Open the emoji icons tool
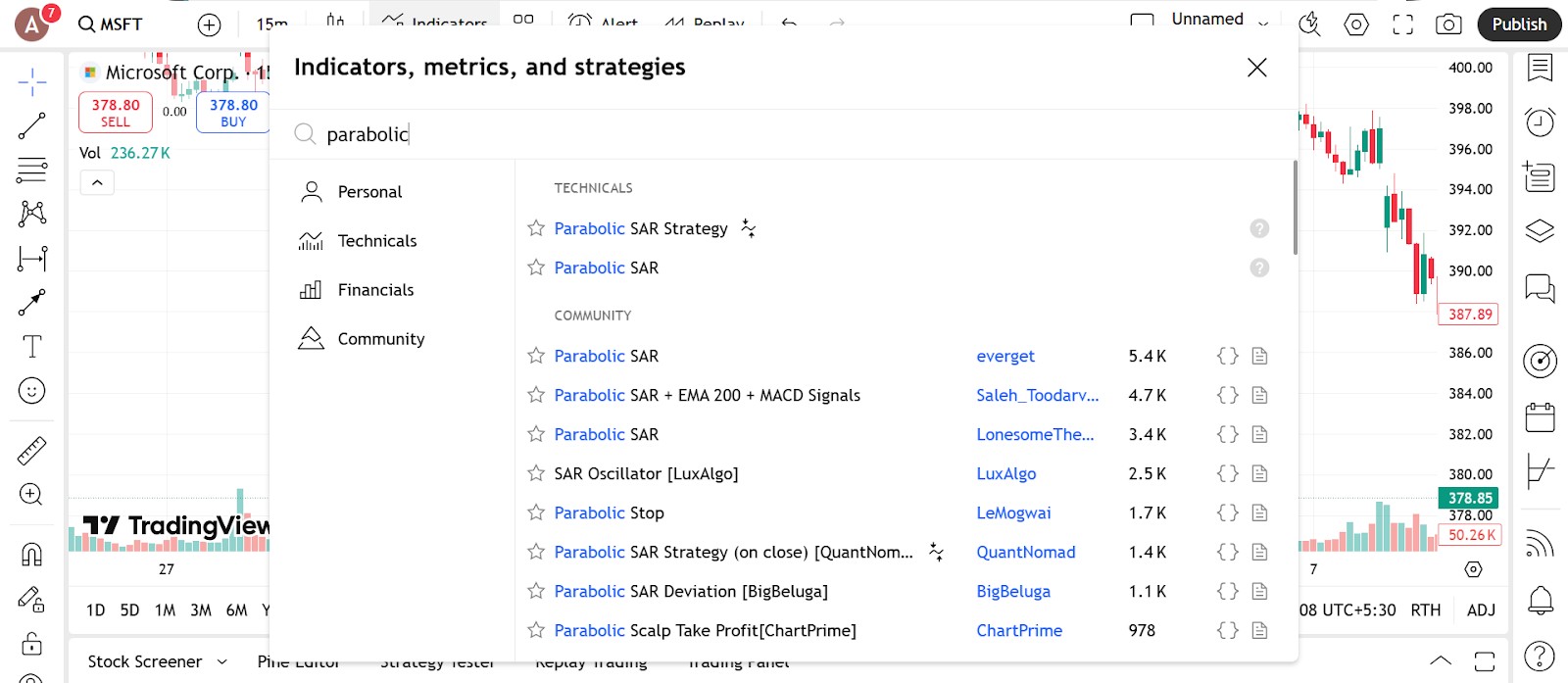 pos(31,391)
